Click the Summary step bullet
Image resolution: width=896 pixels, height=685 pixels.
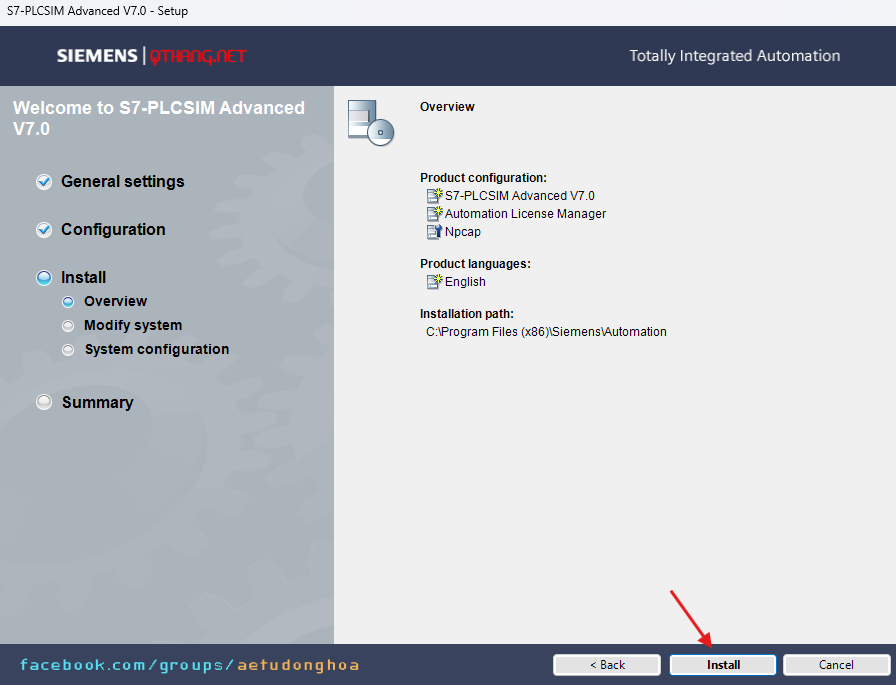pos(44,402)
